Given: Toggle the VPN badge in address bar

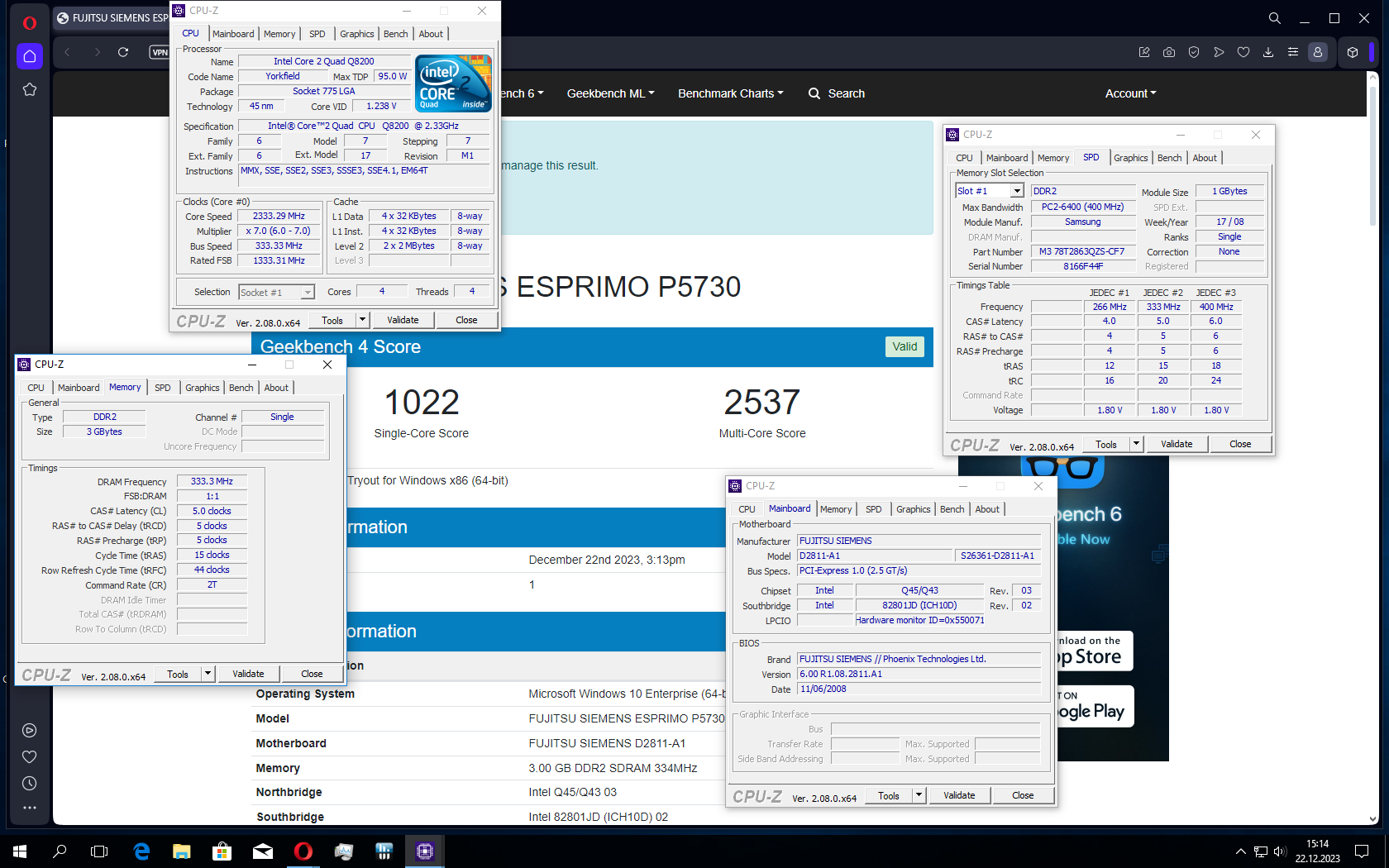Looking at the screenshot, I should coord(160,52).
